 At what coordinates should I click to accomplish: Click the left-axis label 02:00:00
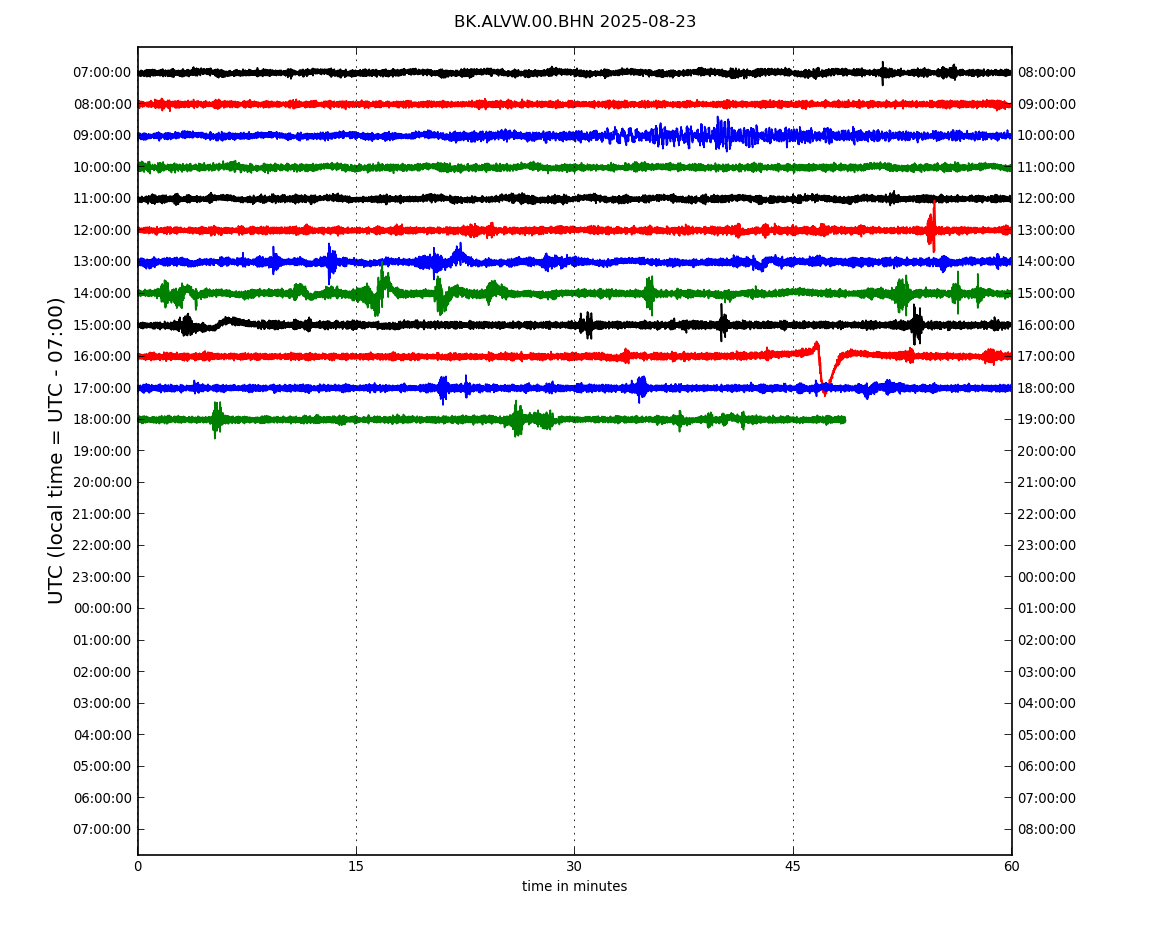[x=102, y=672]
